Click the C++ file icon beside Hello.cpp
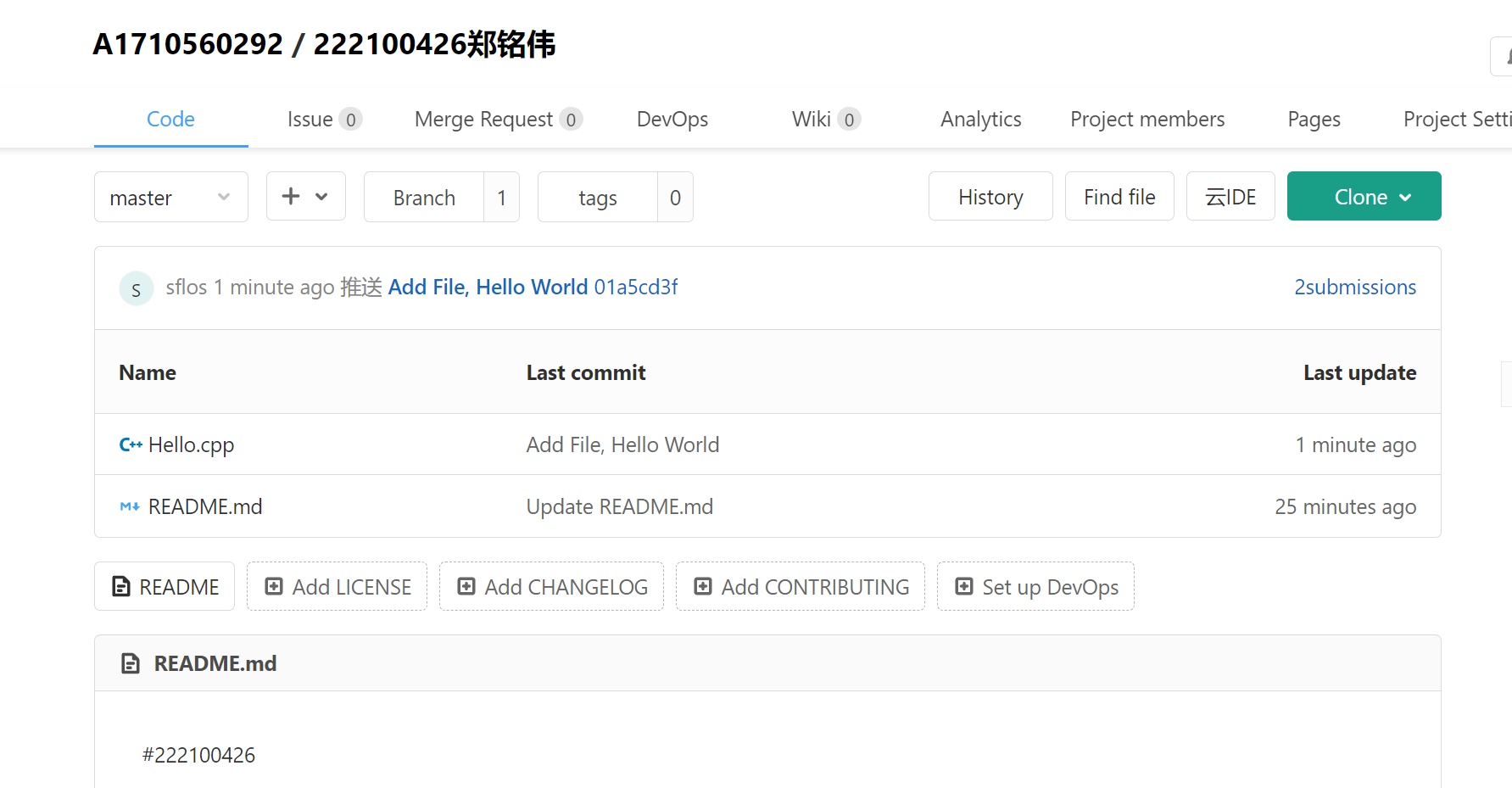Viewport: 1512px width, 788px height. [131, 444]
